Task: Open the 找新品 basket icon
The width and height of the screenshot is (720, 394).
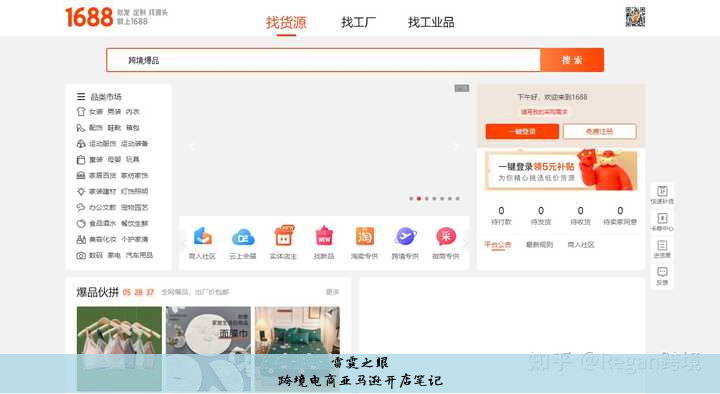Action: click(x=324, y=236)
